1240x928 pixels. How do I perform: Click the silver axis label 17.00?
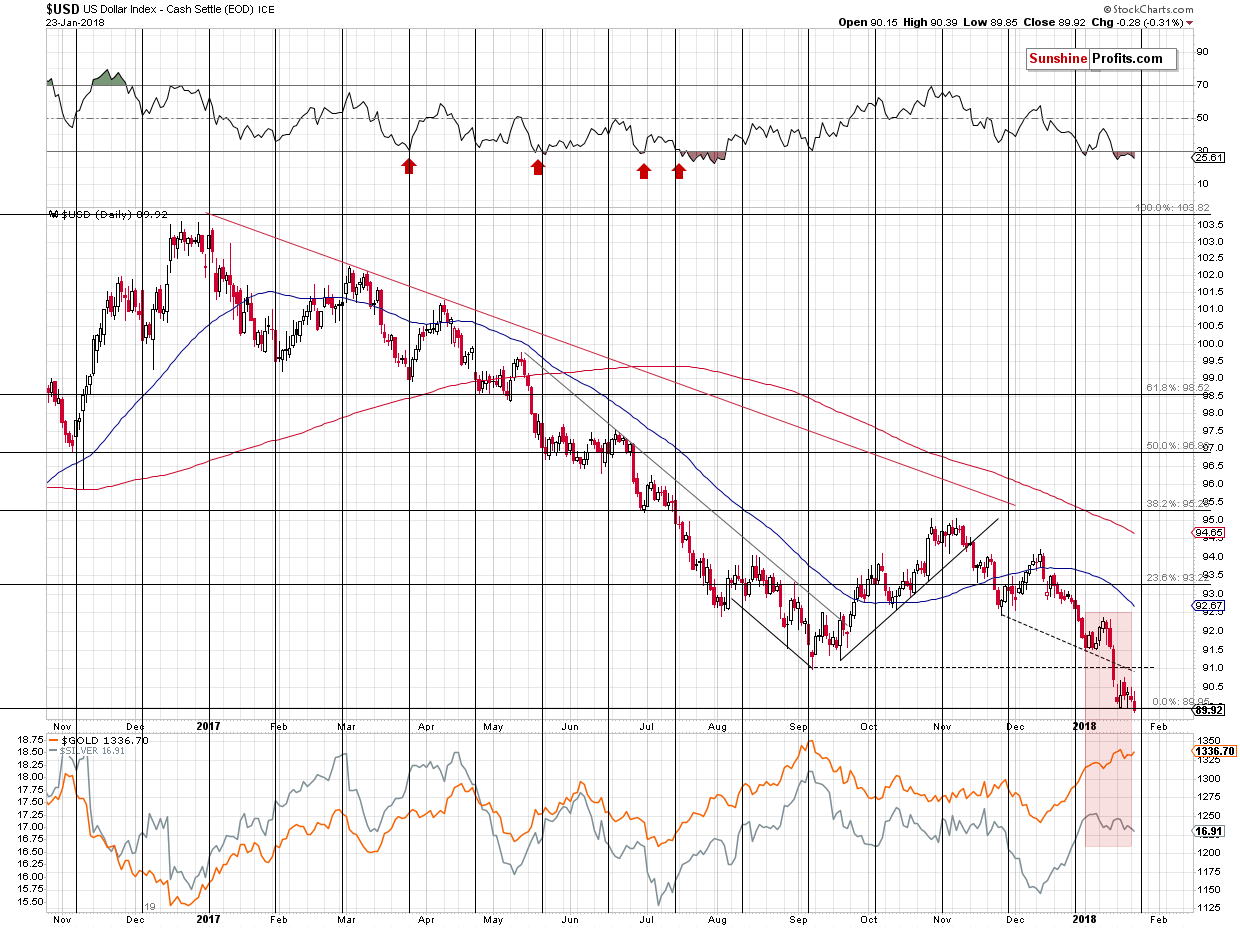pos(30,826)
